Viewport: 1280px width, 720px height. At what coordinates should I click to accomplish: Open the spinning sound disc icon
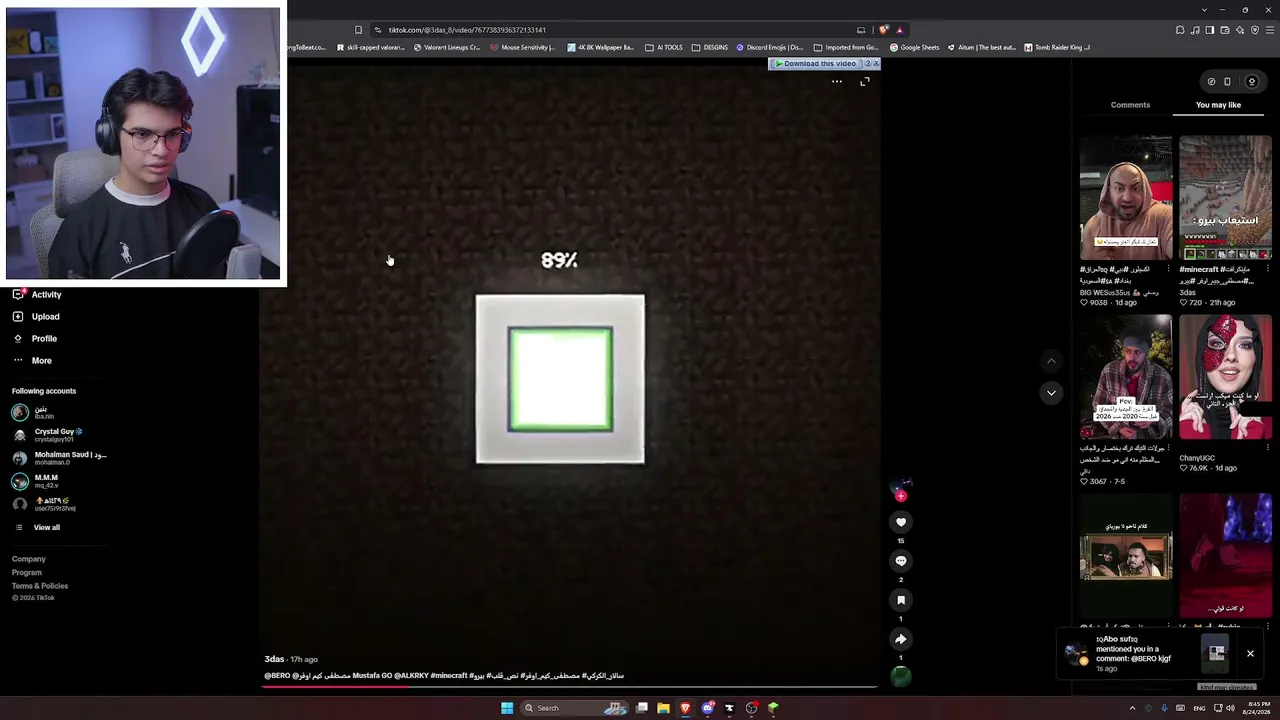(x=900, y=677)
